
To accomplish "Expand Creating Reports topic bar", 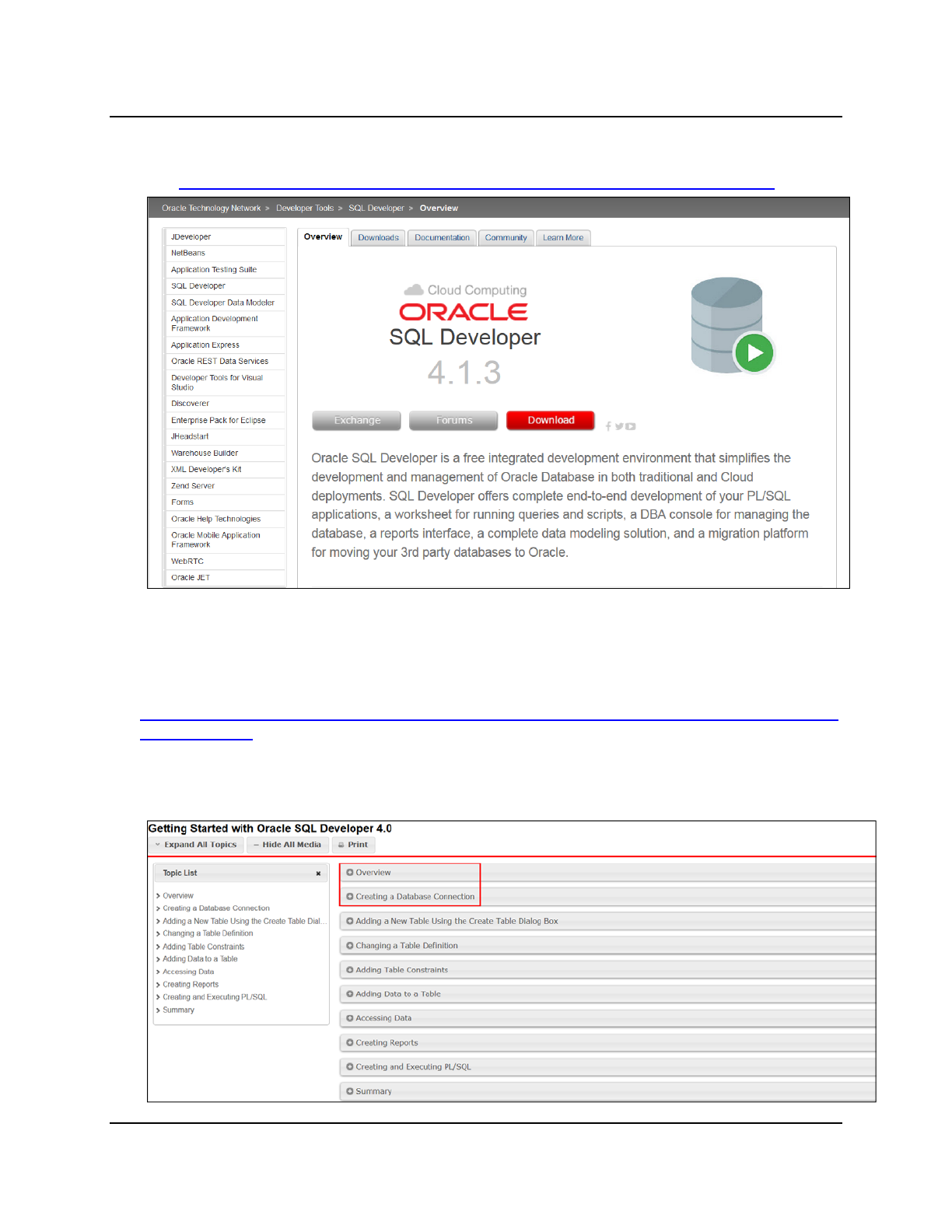I will (x=607, y=1043).
